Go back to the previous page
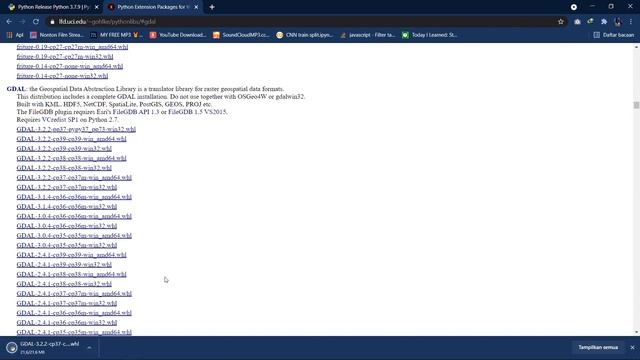This screenshot has height=360, width=640. tap(9, 22)
